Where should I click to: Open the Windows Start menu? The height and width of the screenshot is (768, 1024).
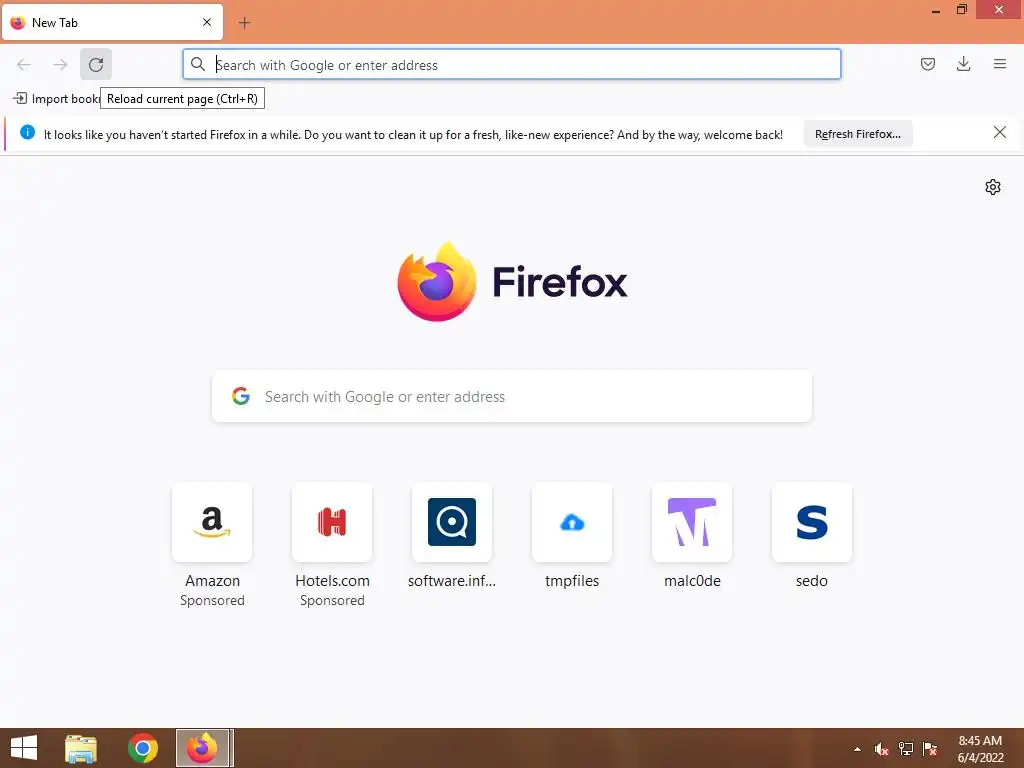click(x=24, y=748)
